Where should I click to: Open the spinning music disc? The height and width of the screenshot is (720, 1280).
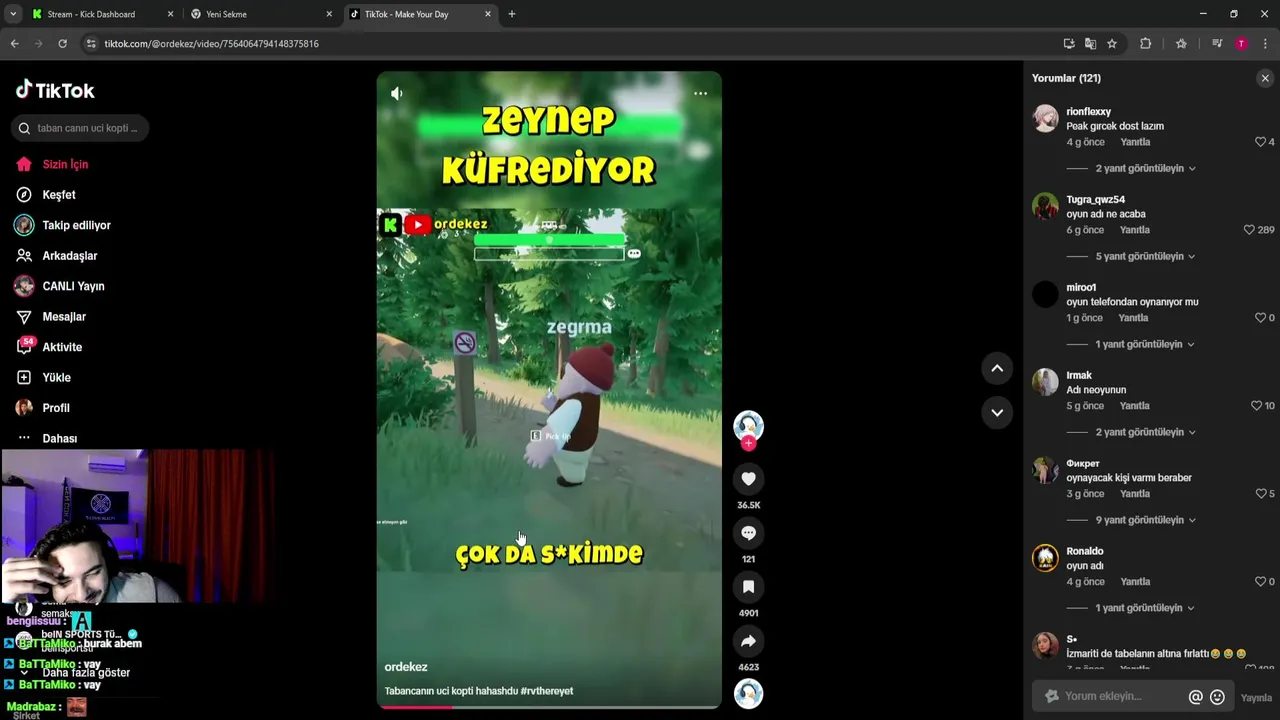click(748, 693)
